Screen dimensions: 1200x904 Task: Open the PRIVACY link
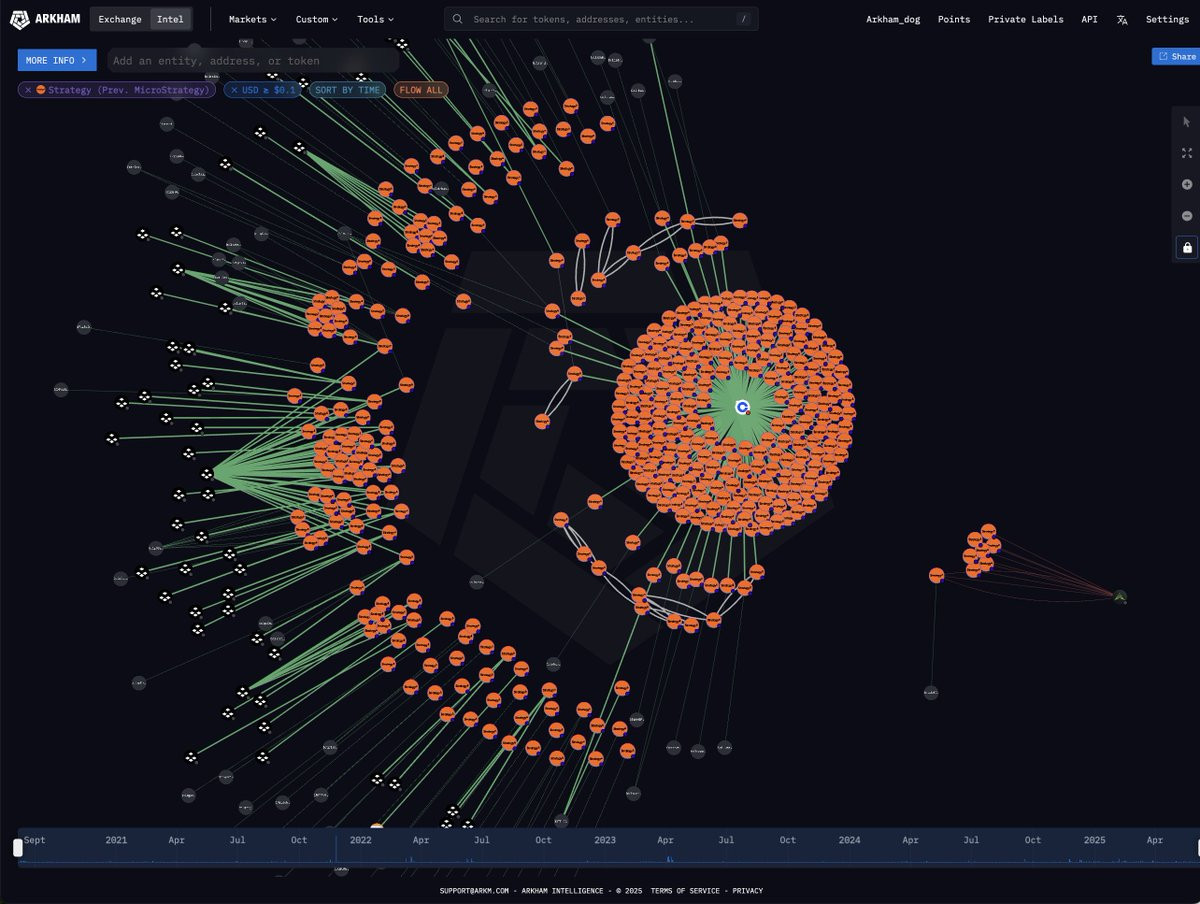[747, 891]
